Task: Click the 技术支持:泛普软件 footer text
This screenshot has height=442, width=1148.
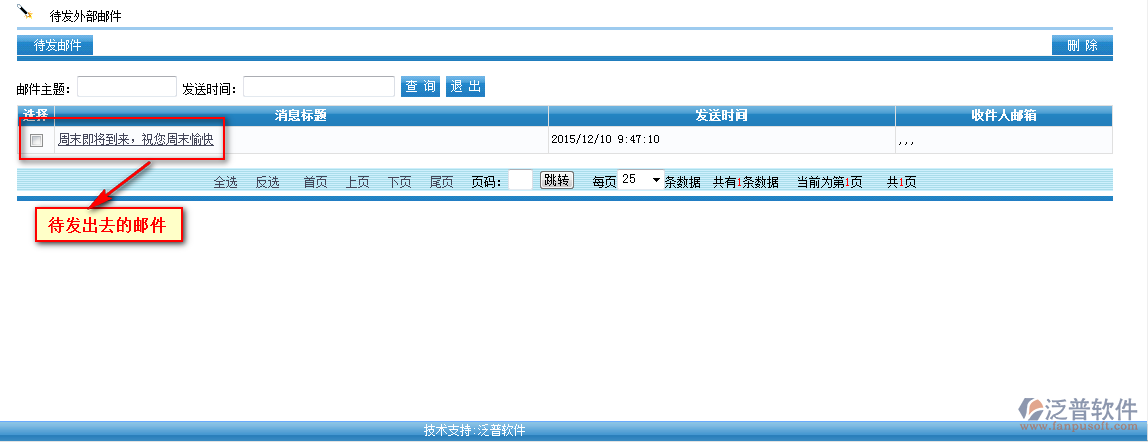Action: coord(474,430)
